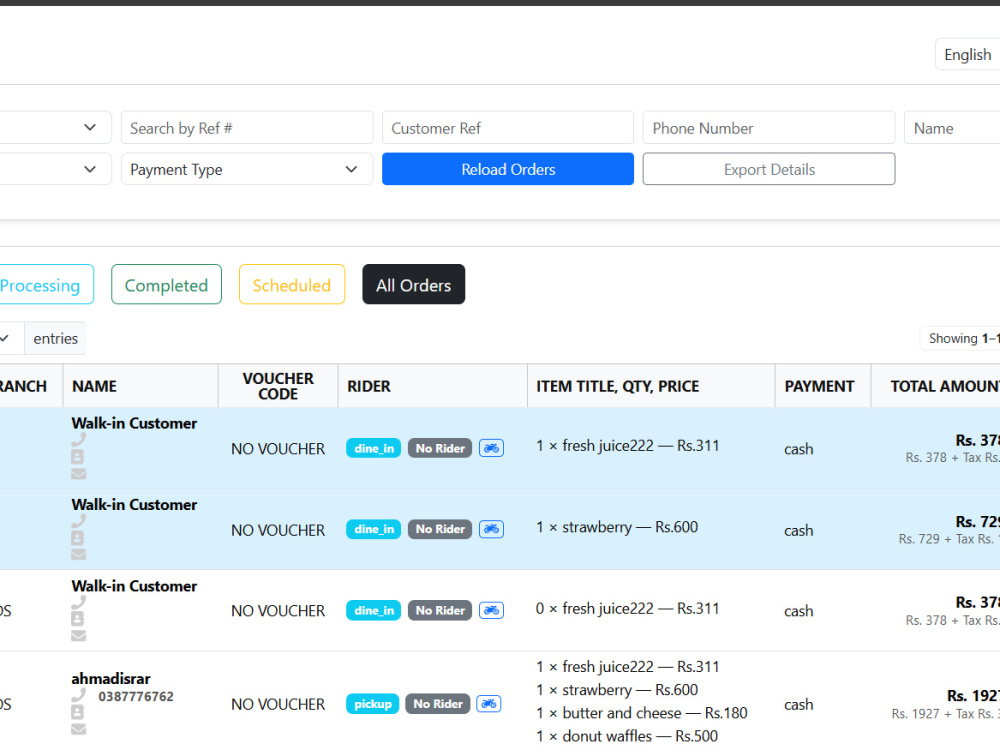The image size is (1000, 750).
Task: Open the English language selector
Action: coord(967,55)
